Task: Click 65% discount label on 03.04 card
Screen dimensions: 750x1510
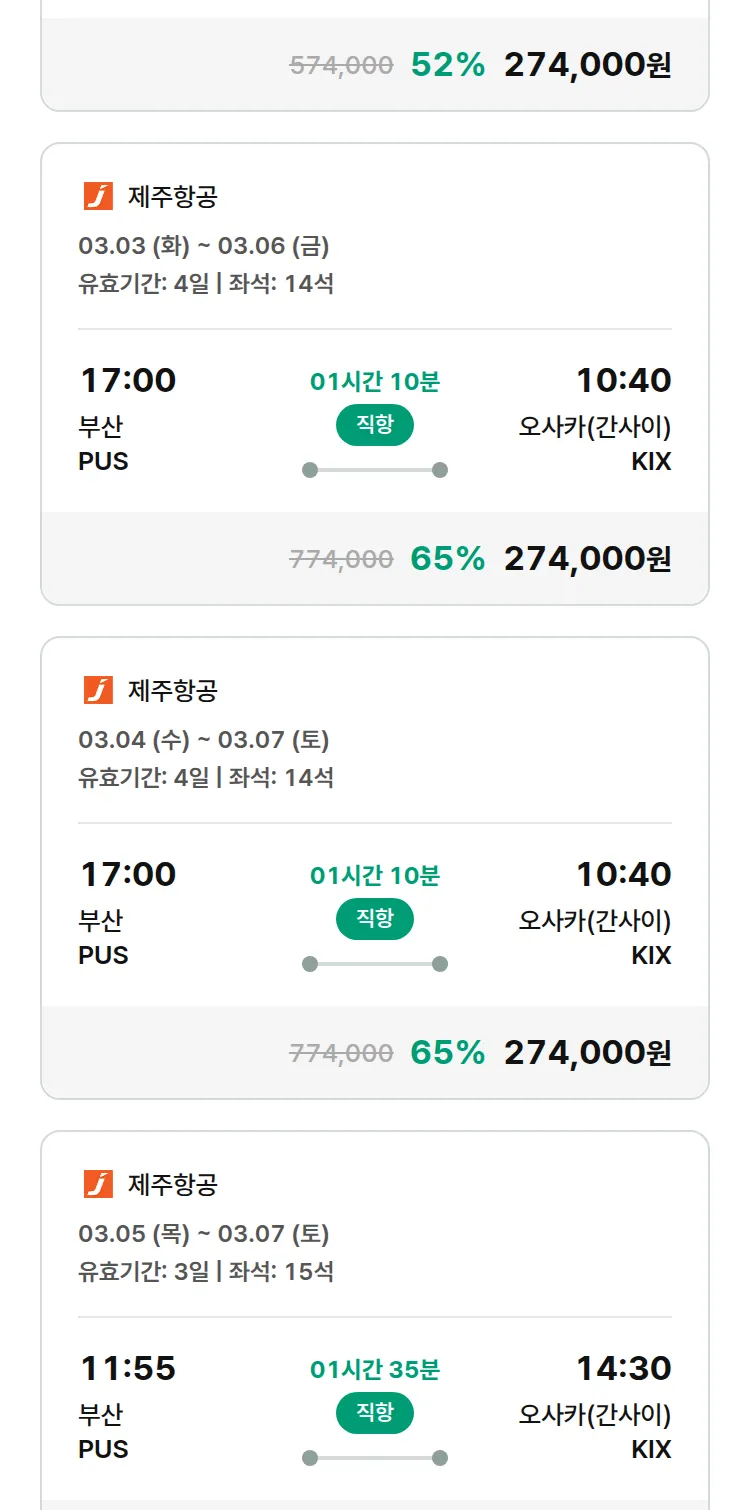Action: [x=447, y=1053]
